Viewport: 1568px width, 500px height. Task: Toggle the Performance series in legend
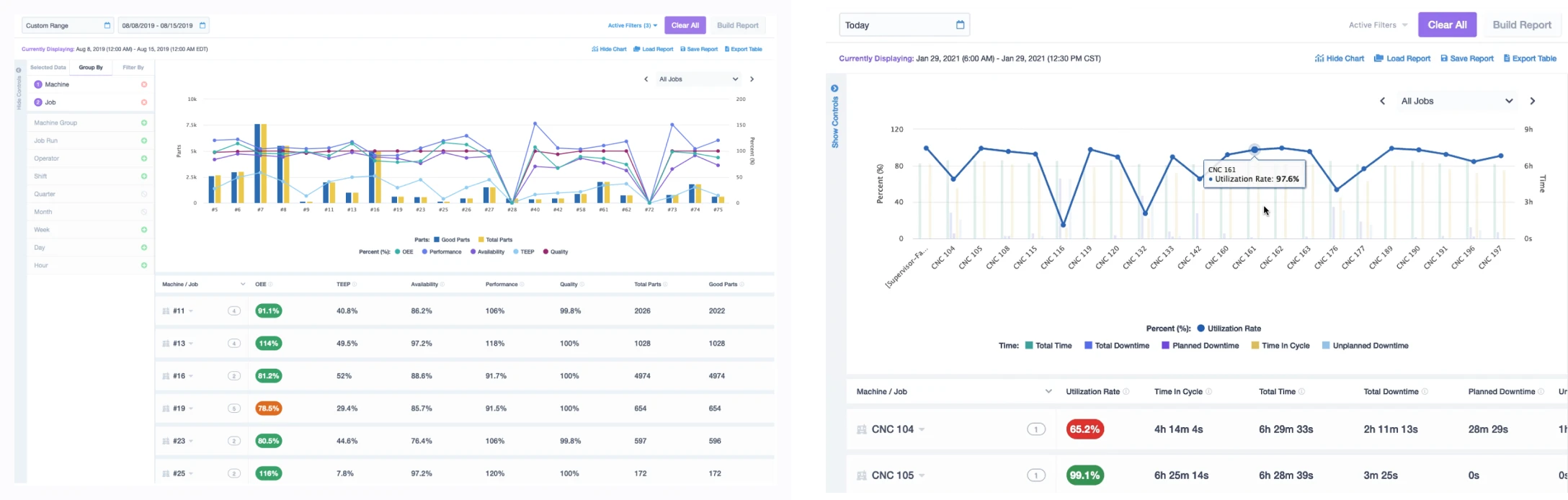click(x=442, y=252)
